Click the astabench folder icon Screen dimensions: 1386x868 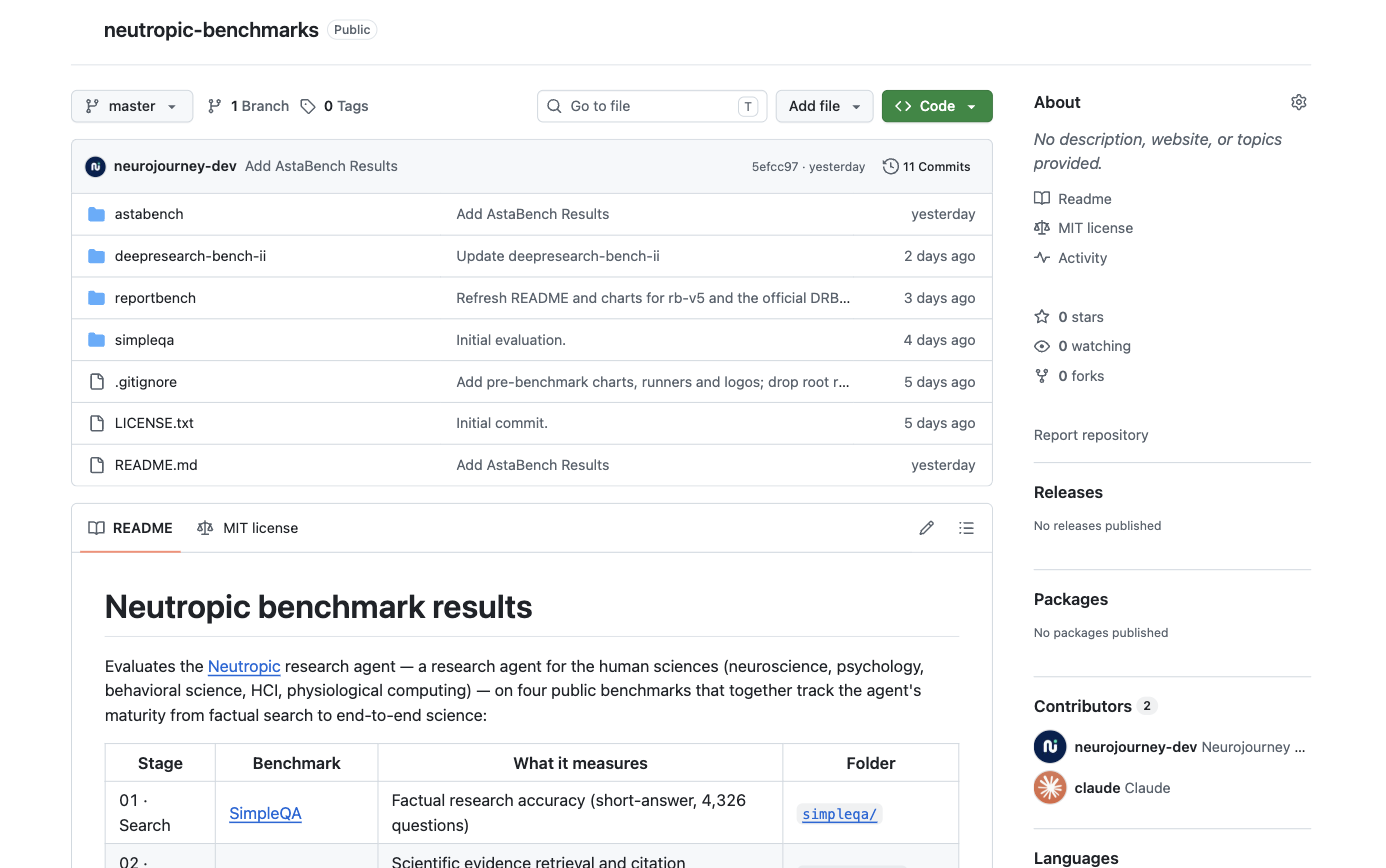click(97, 214)
